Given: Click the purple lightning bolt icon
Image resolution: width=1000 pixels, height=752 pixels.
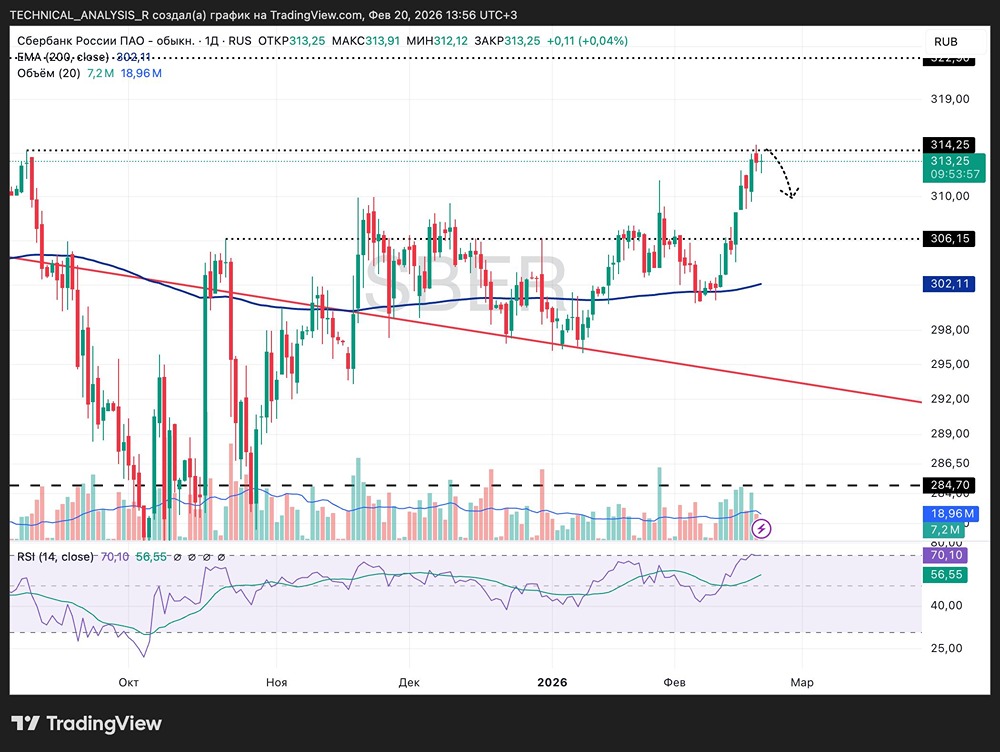Looking at the screenshot, I should [x=761, y=529].
